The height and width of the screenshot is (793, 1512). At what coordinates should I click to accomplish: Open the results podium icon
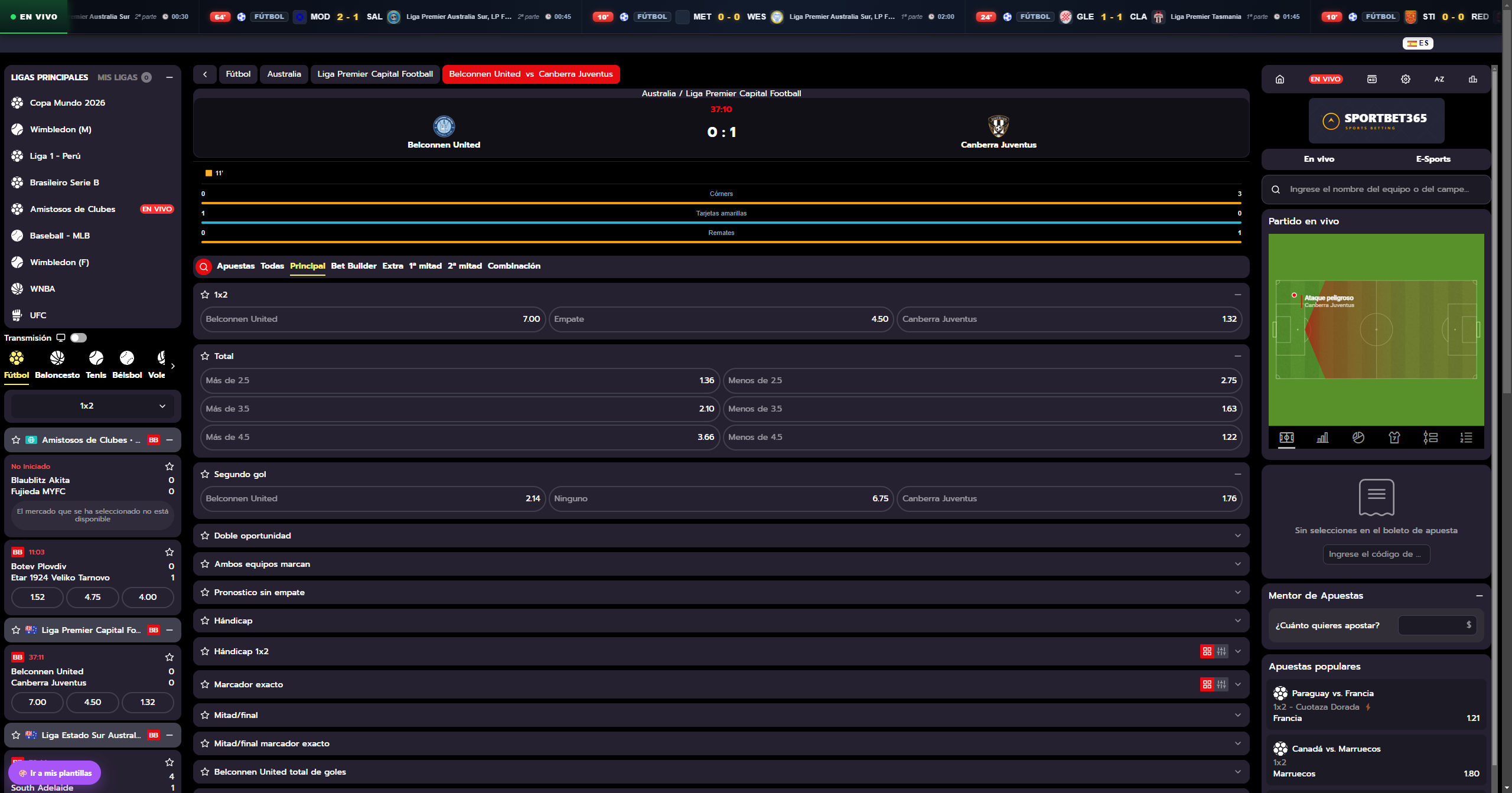[x=1473, y=79]
